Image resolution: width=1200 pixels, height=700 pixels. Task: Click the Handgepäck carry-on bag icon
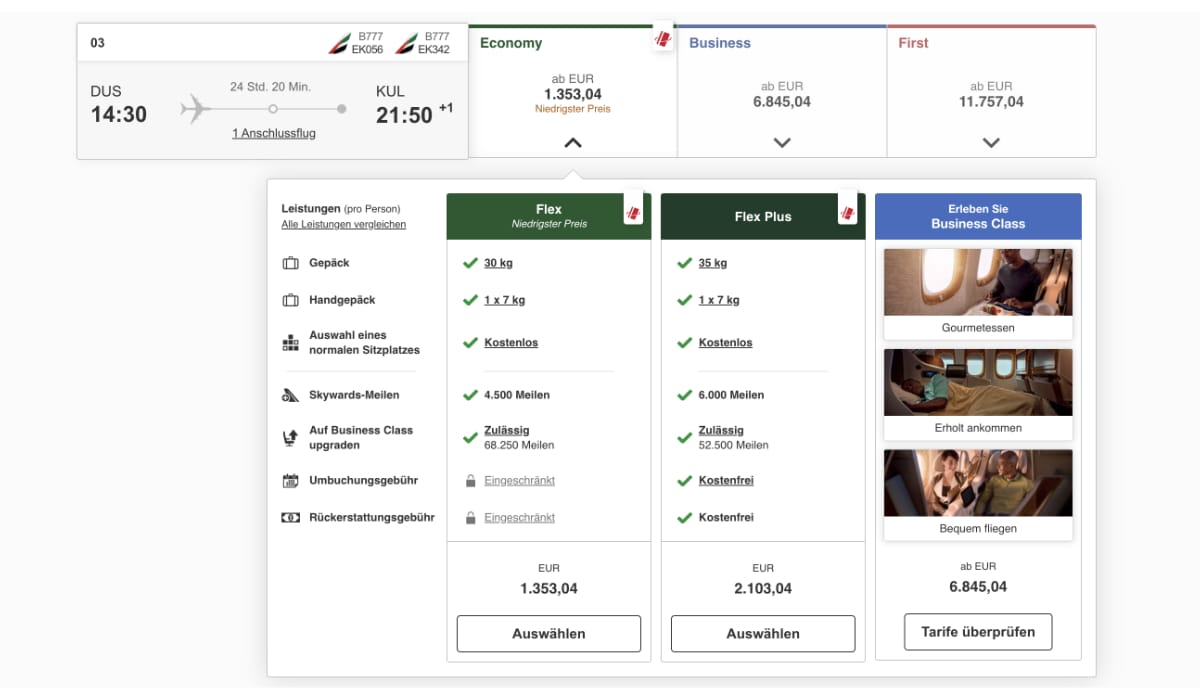292,299
